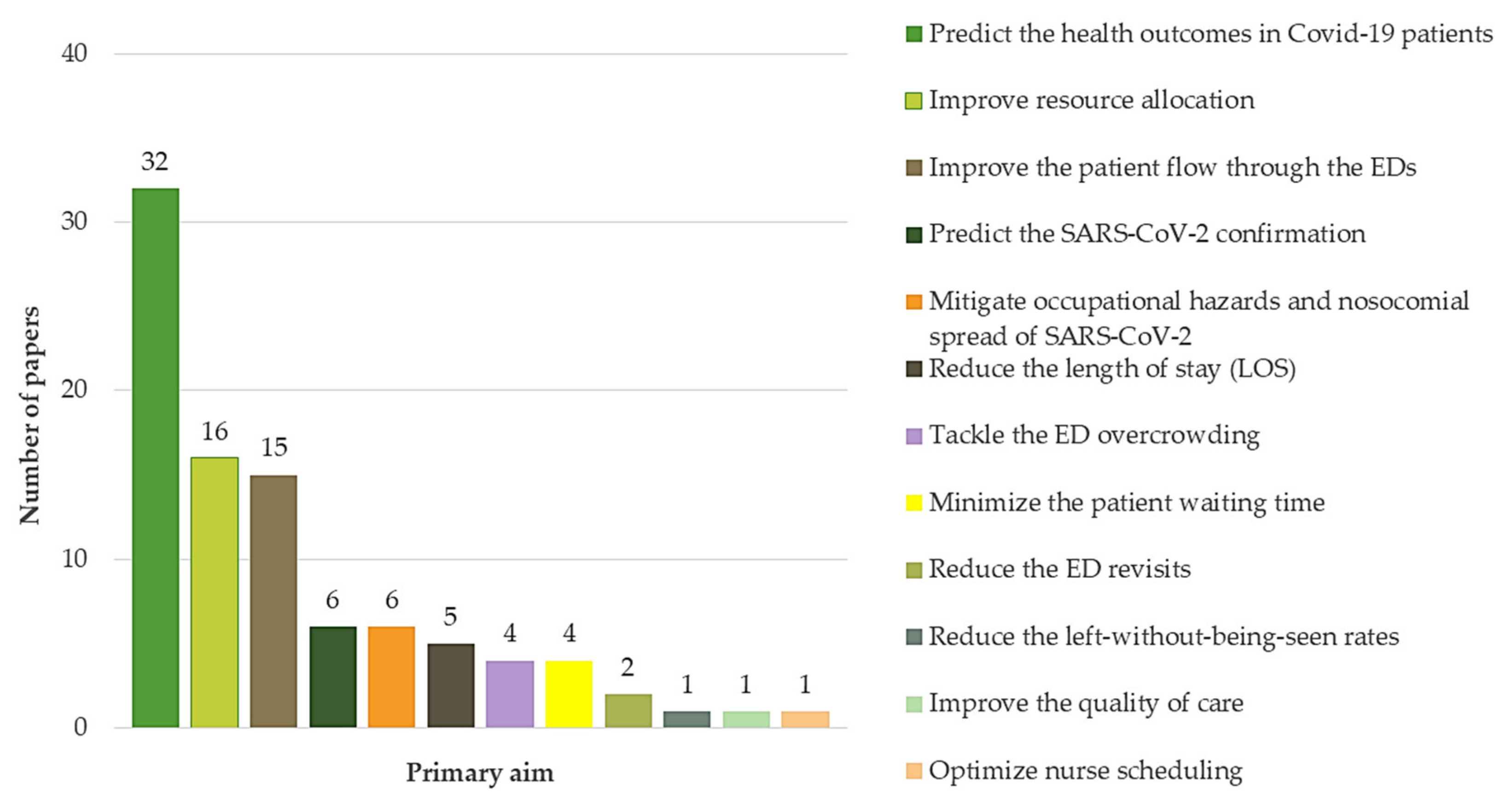The image size is (1512, 808).
Task: Click the yellow patient waiting time legend swatch
Action: point(913,503)
